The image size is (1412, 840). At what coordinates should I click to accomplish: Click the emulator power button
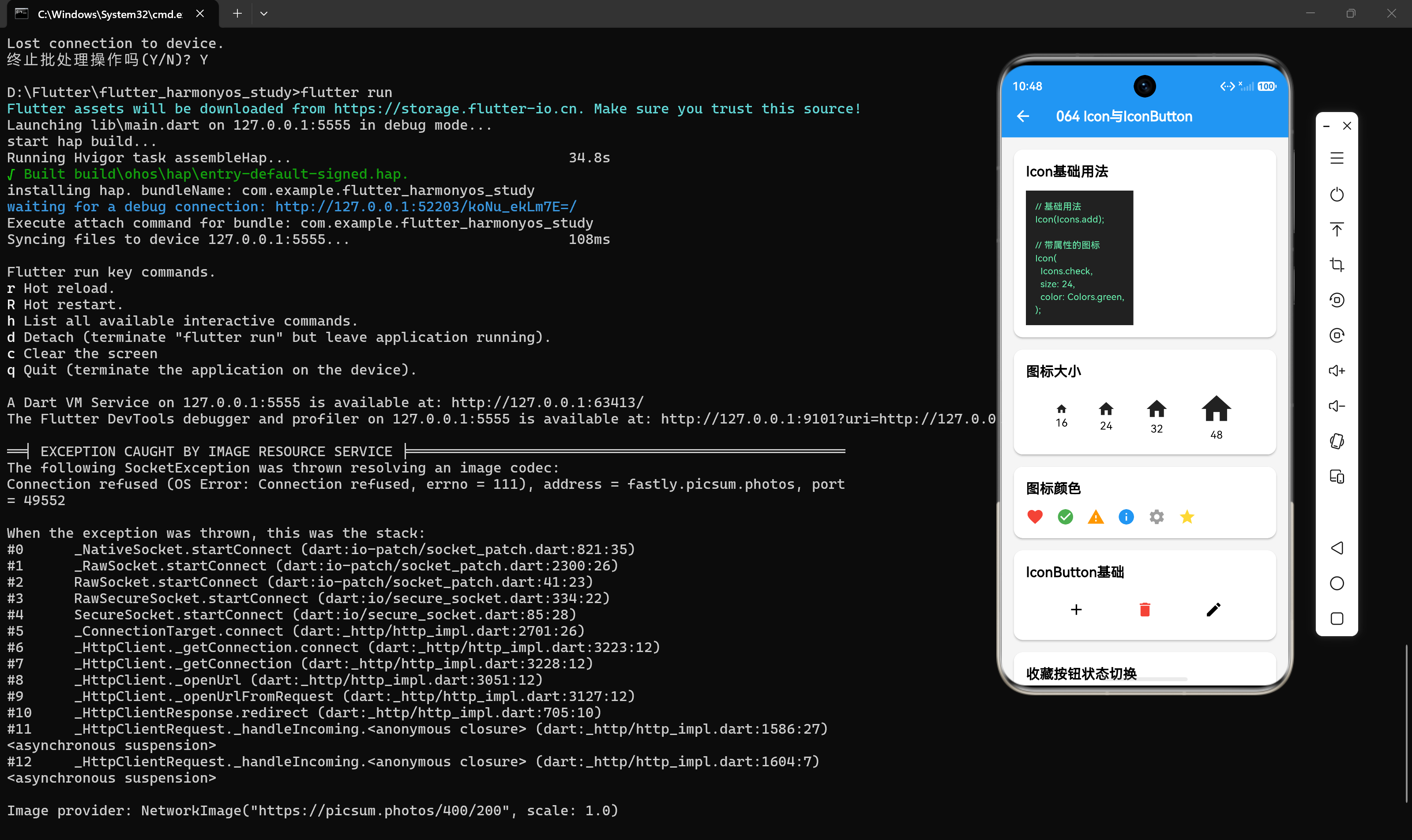click(1337, 194)
